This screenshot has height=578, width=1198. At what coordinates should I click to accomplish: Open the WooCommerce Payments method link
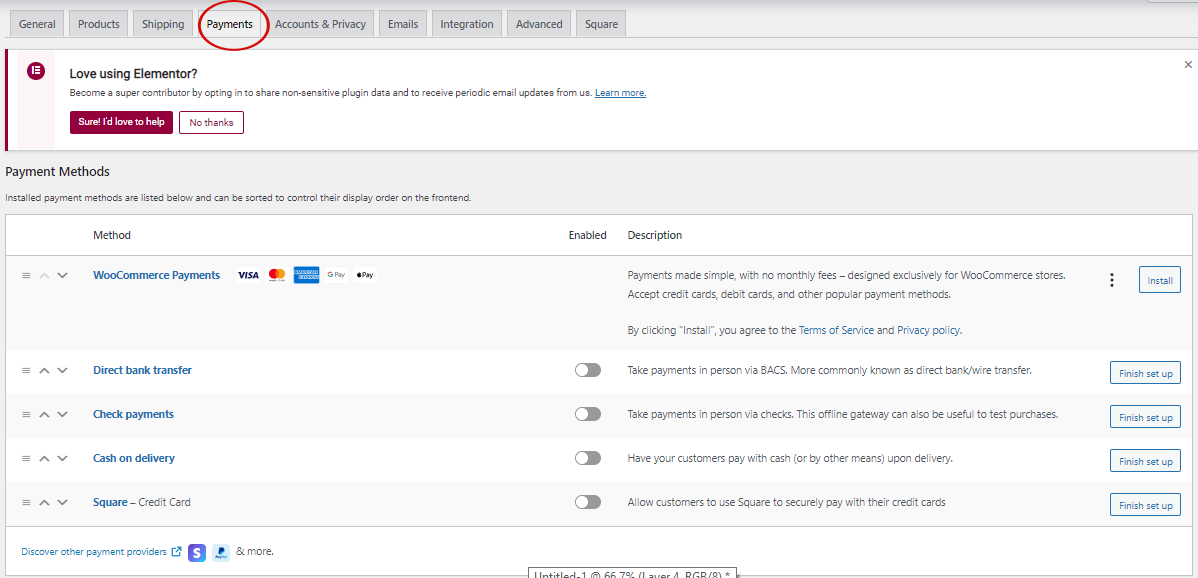[x=157, y=275]
